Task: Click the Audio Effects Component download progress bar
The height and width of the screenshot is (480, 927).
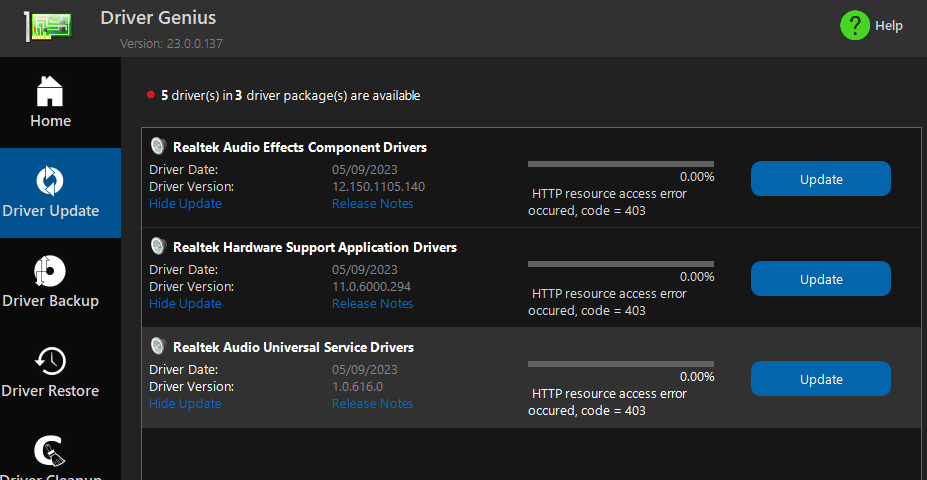Action: tap(620, 163)
